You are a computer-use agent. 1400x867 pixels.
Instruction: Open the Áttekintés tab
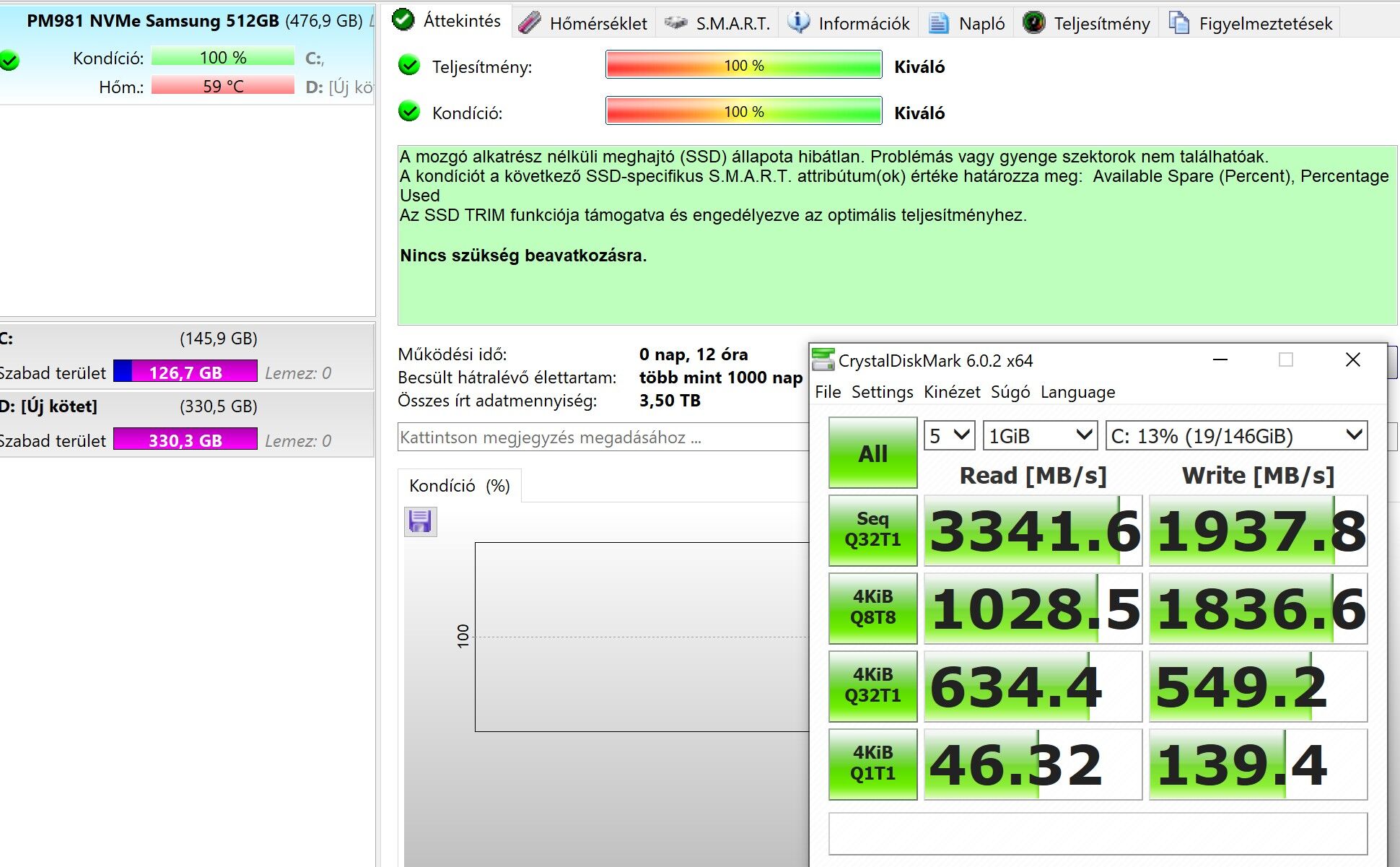[447, 21]
